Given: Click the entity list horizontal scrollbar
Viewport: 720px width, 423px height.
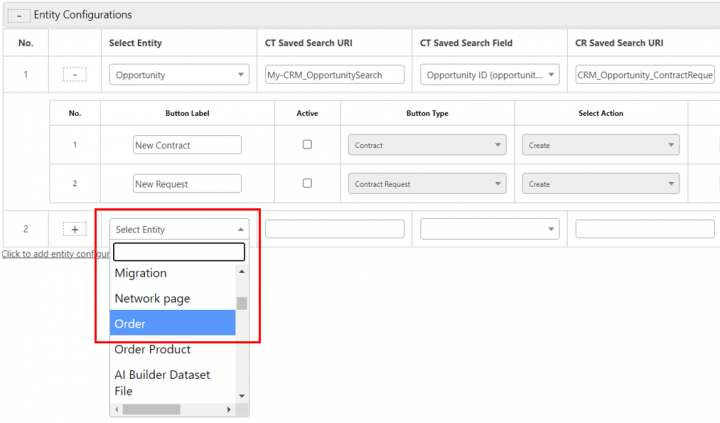Looking at the screenshot, I should 152,409.
